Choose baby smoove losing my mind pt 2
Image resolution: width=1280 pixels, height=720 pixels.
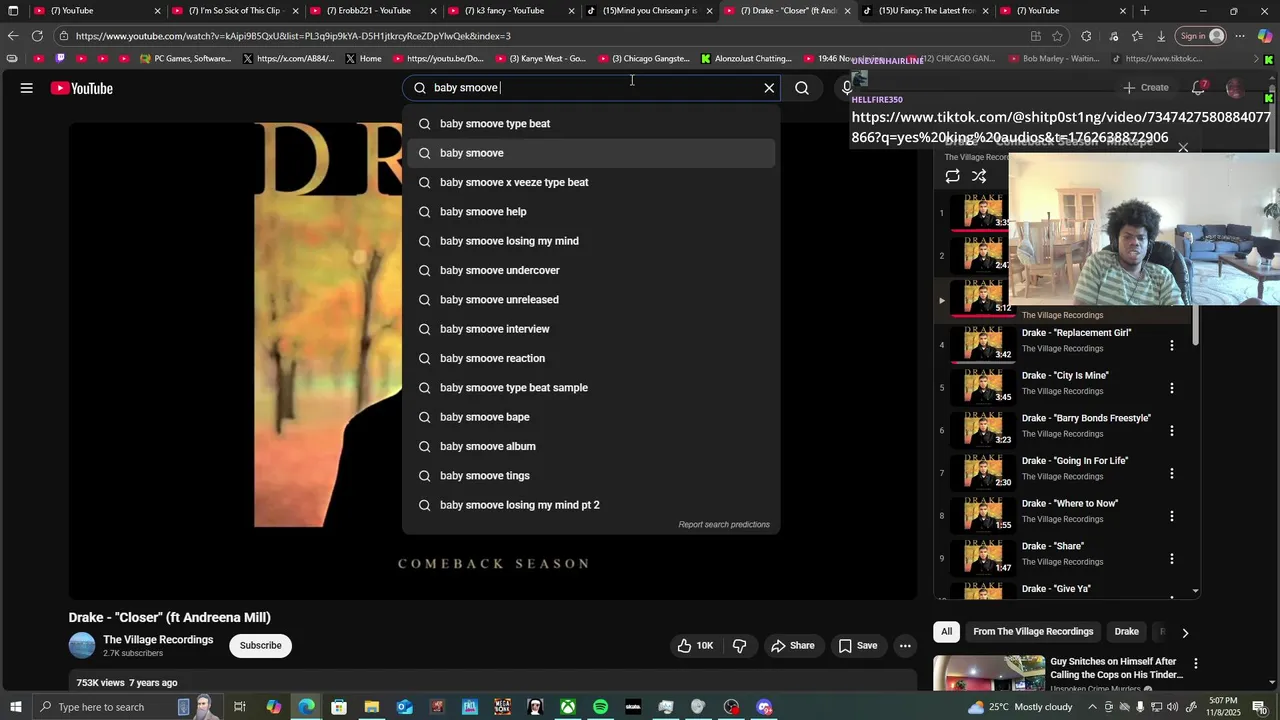click(591, 505)
